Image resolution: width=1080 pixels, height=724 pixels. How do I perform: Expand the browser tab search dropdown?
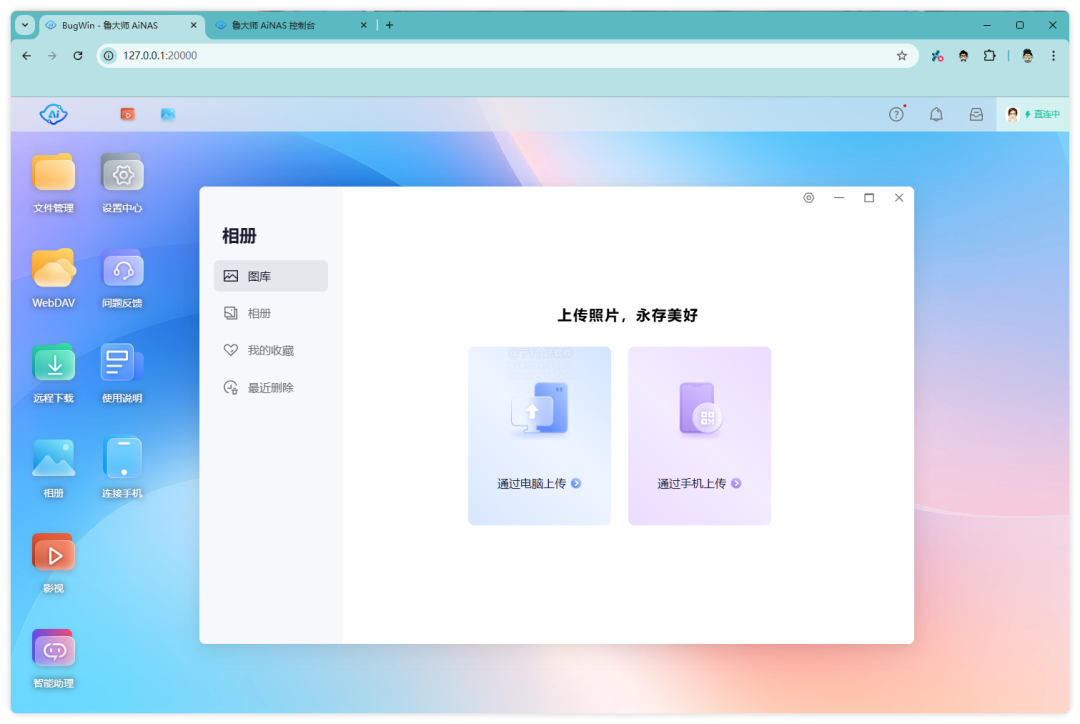pyautogui.click(x=25, y=25)
